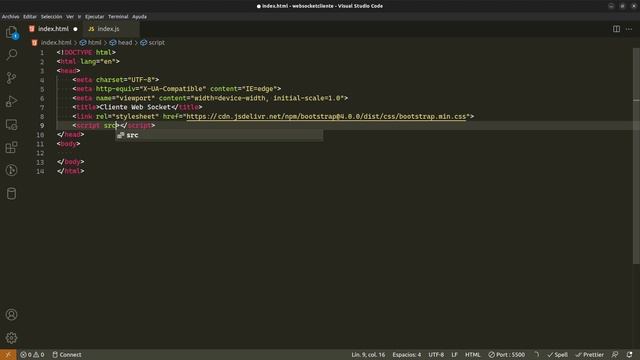Open the Terminal menu

point(118,17)
